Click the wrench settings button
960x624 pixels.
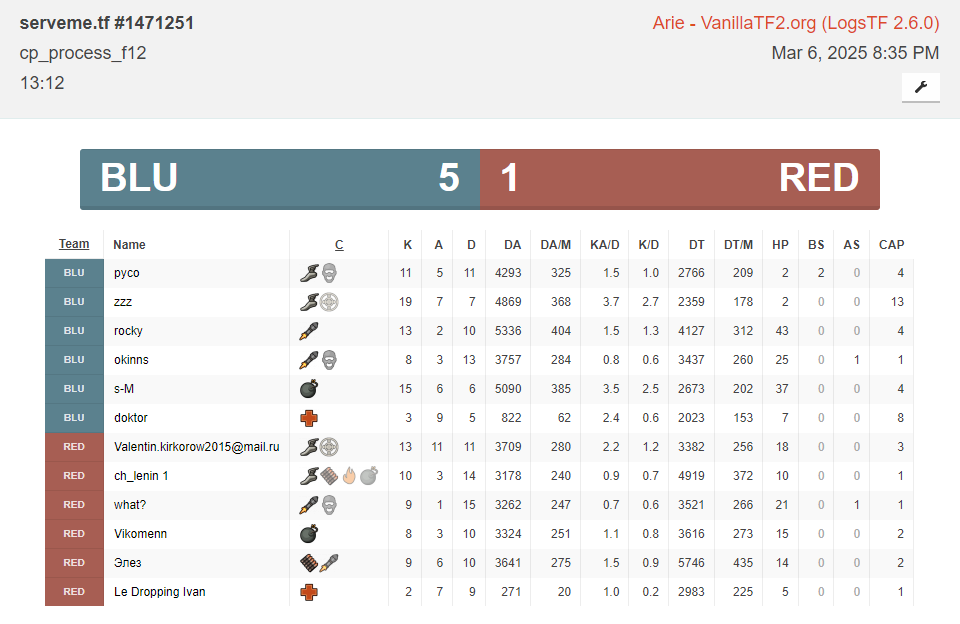(920, 87)
